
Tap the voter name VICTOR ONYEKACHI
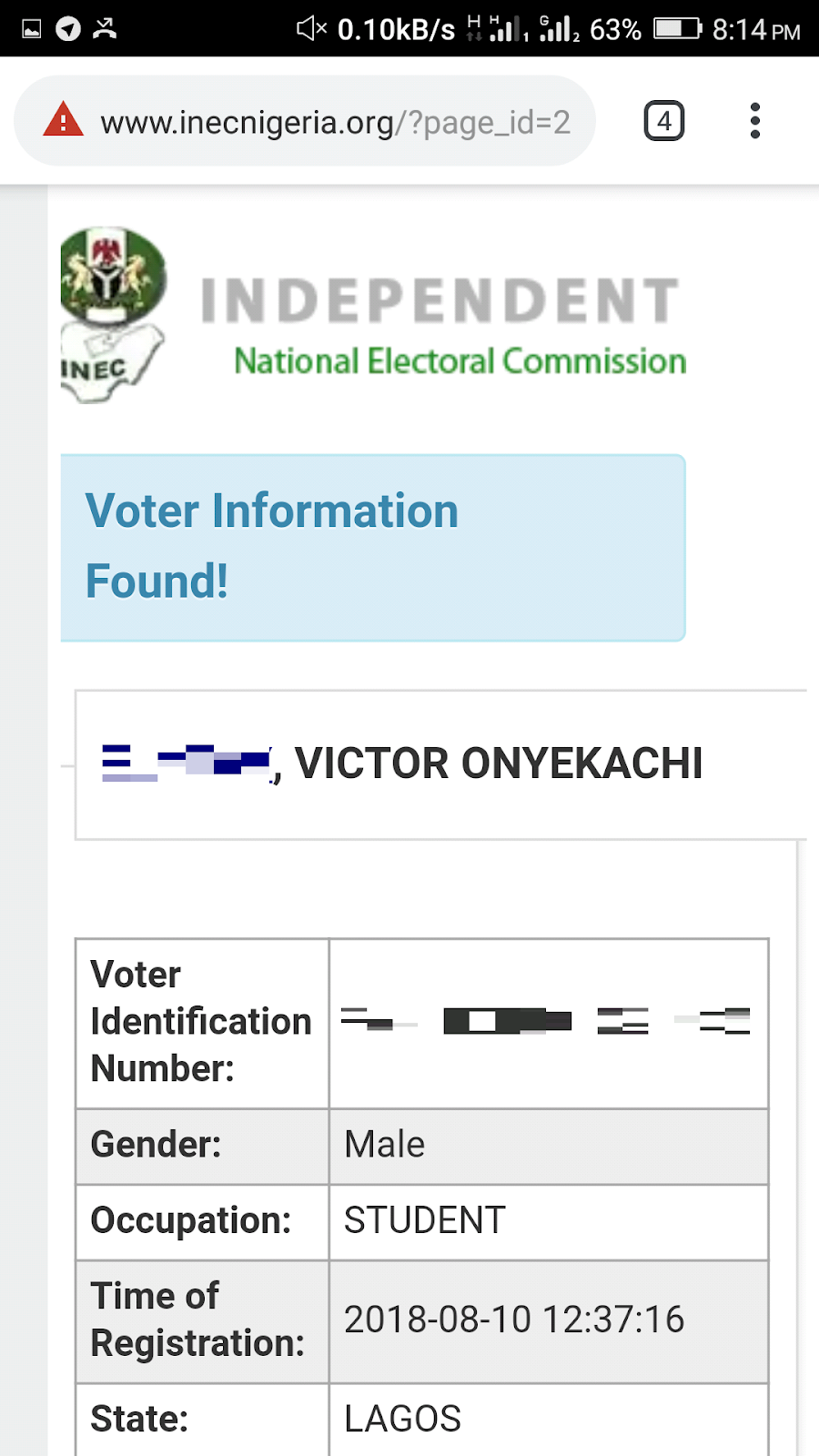coord(498,763)
